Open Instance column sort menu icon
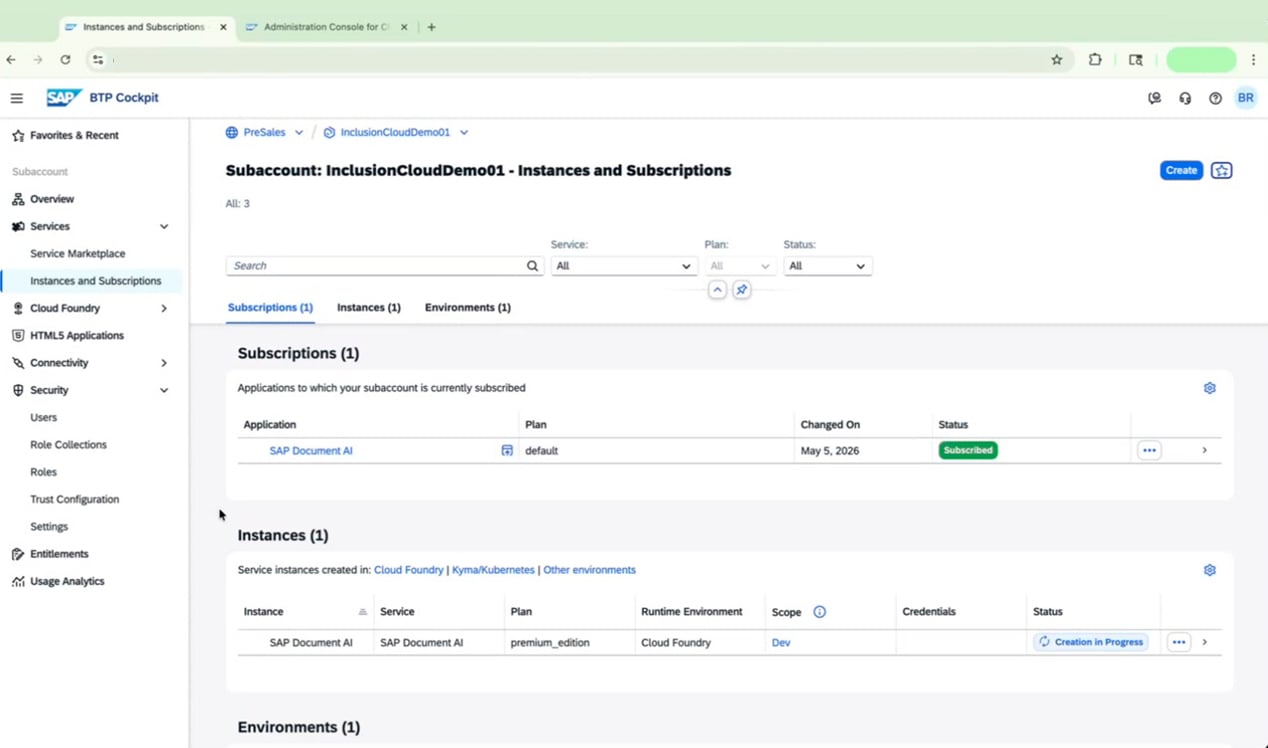Screen dimensions: 1268x748 [x=362, y=612]
